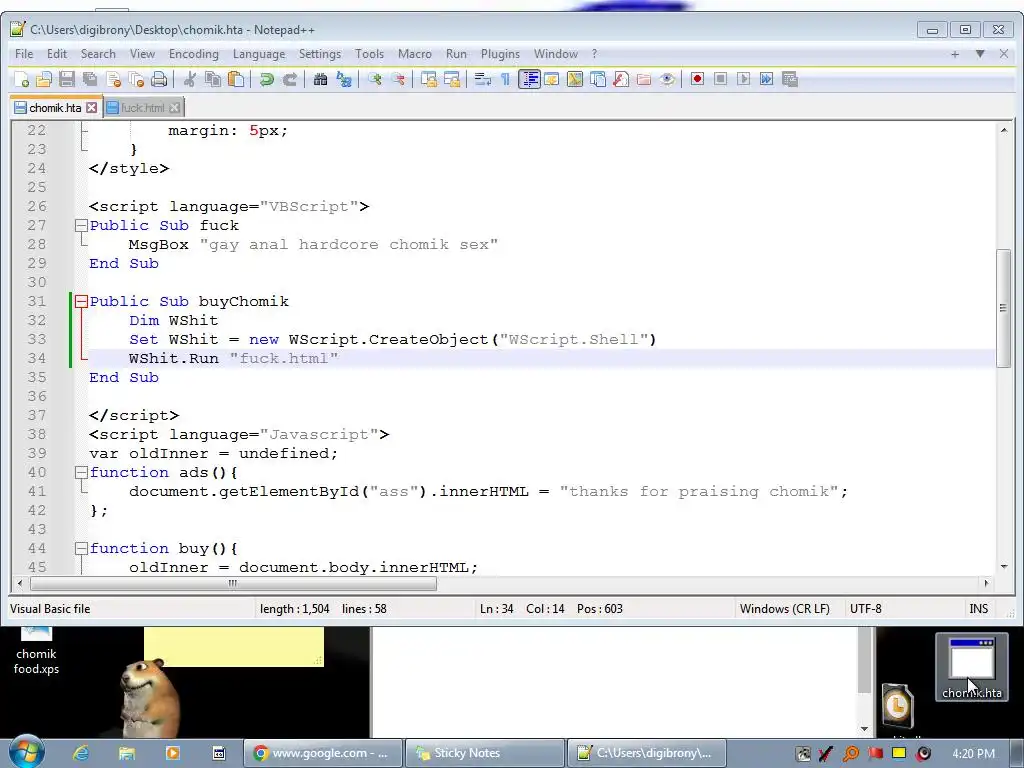Switch to the fuck.html tab
Screen dimensions: 1024x768
(142, 108)
